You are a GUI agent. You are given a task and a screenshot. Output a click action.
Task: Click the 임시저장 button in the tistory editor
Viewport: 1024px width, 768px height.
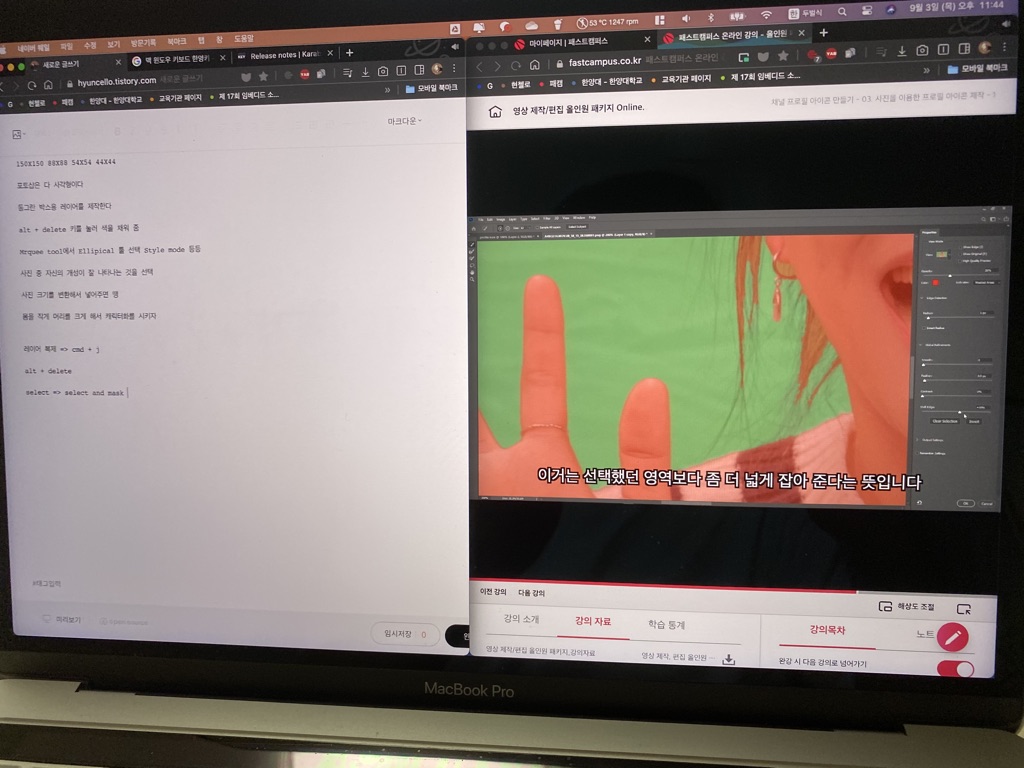[x=405, y=633]
